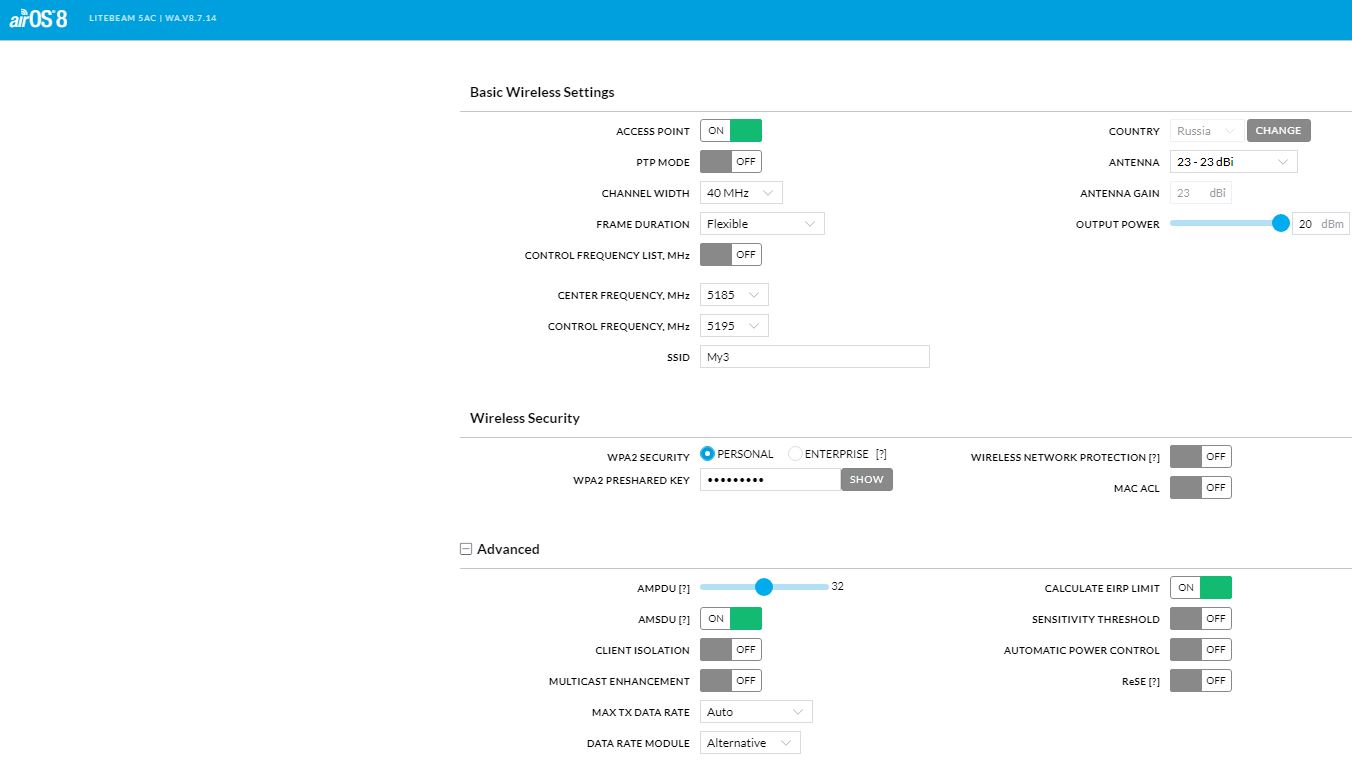Open the Max TX Data Rate dropdown
This screenshot has width=1352, height=780.
pos(756,712)
